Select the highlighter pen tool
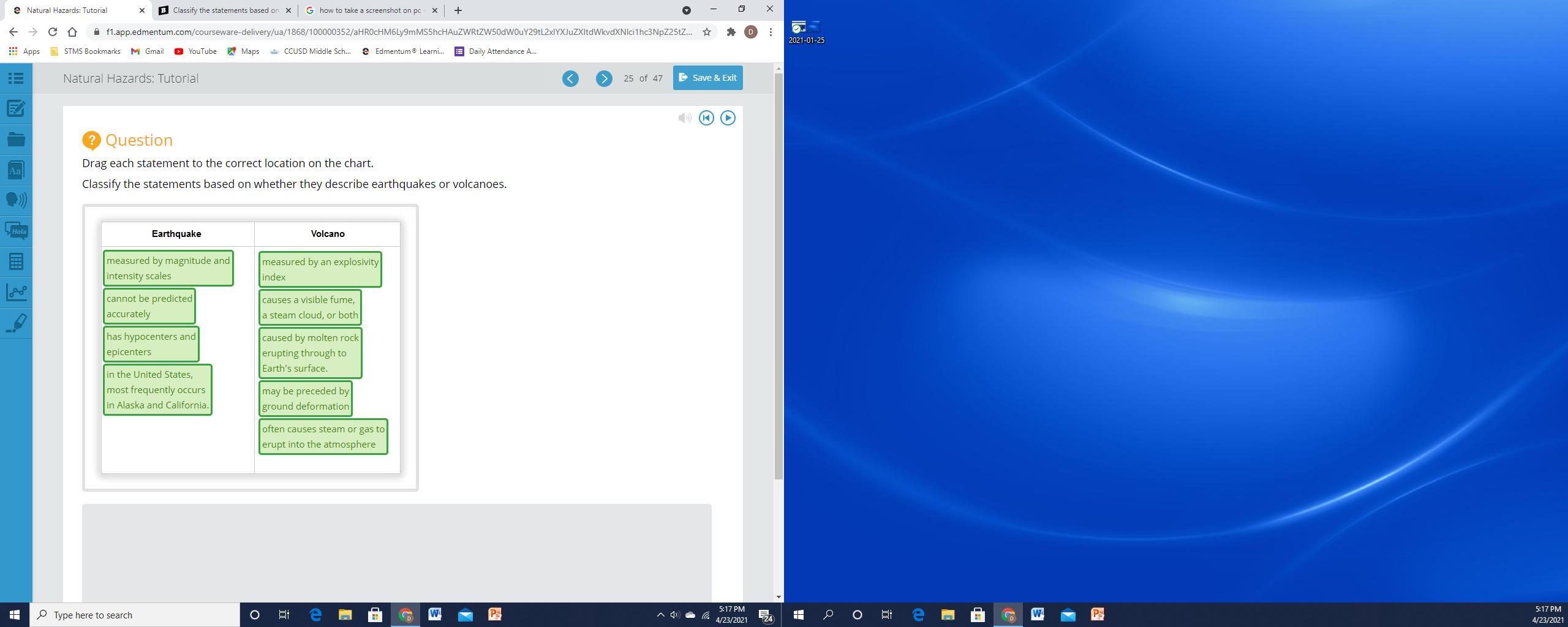Image resolution: width=1568 pixels, height=627 pixels. pos(16,323)
